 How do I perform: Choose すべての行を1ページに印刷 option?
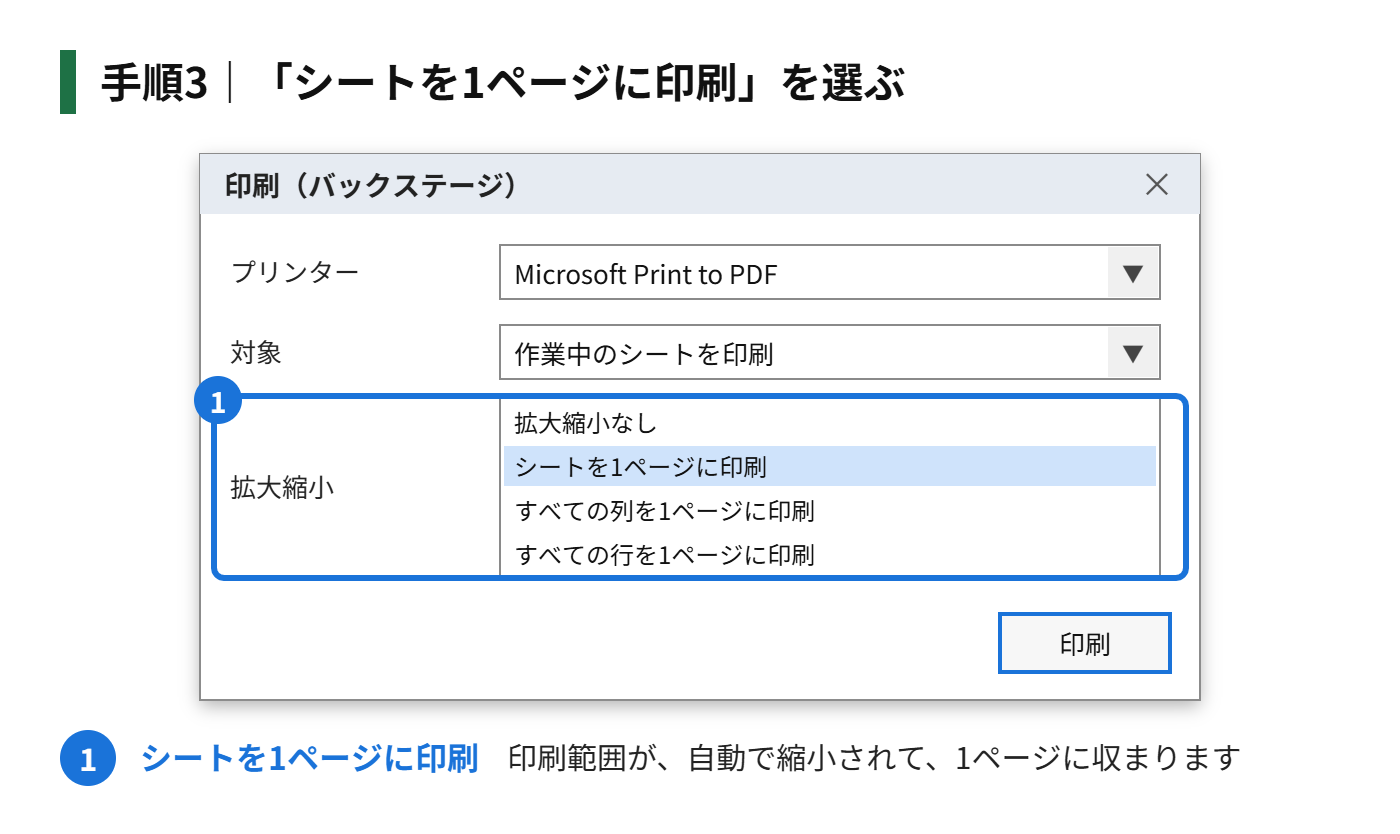pyautogui.click(x=830, y=553)
